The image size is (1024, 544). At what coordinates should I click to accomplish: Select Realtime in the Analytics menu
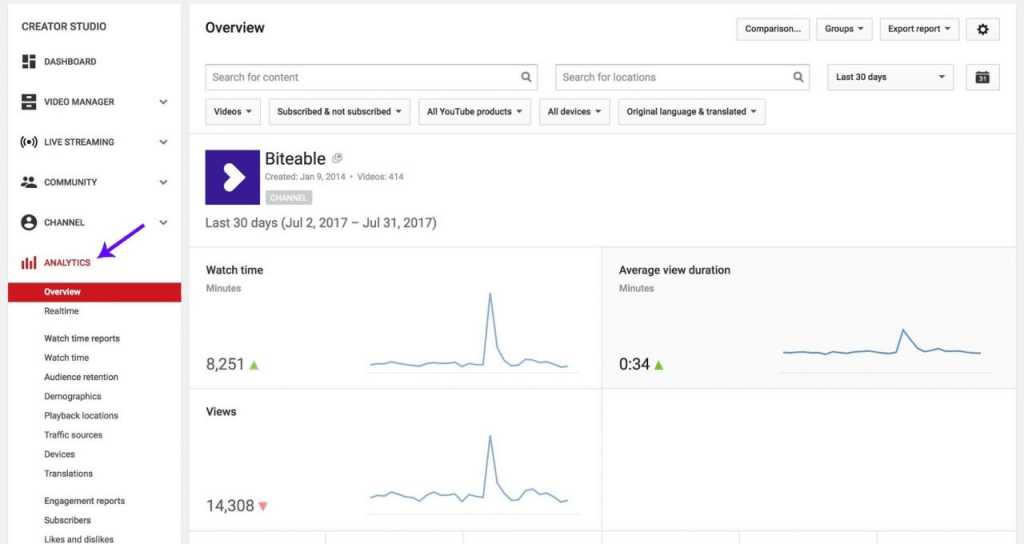61,311
